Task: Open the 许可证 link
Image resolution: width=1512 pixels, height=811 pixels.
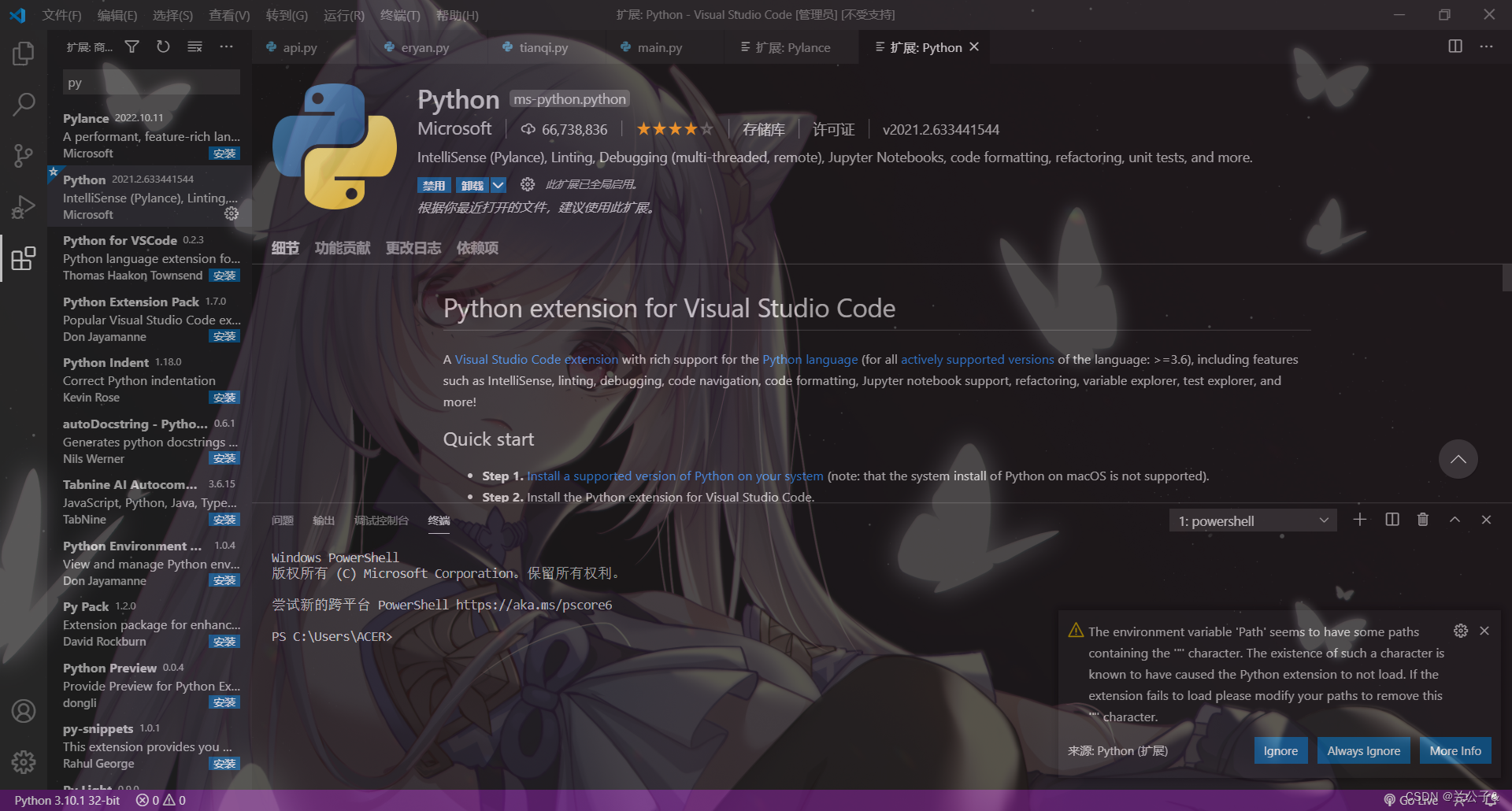Action: (834, 130)
